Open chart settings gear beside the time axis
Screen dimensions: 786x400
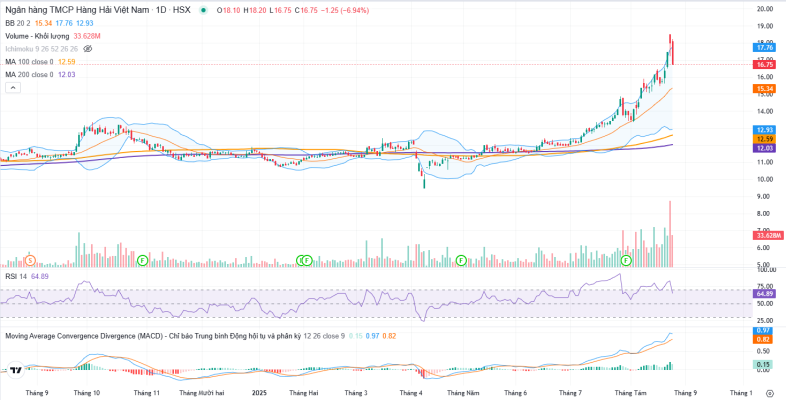pos(770,392)
